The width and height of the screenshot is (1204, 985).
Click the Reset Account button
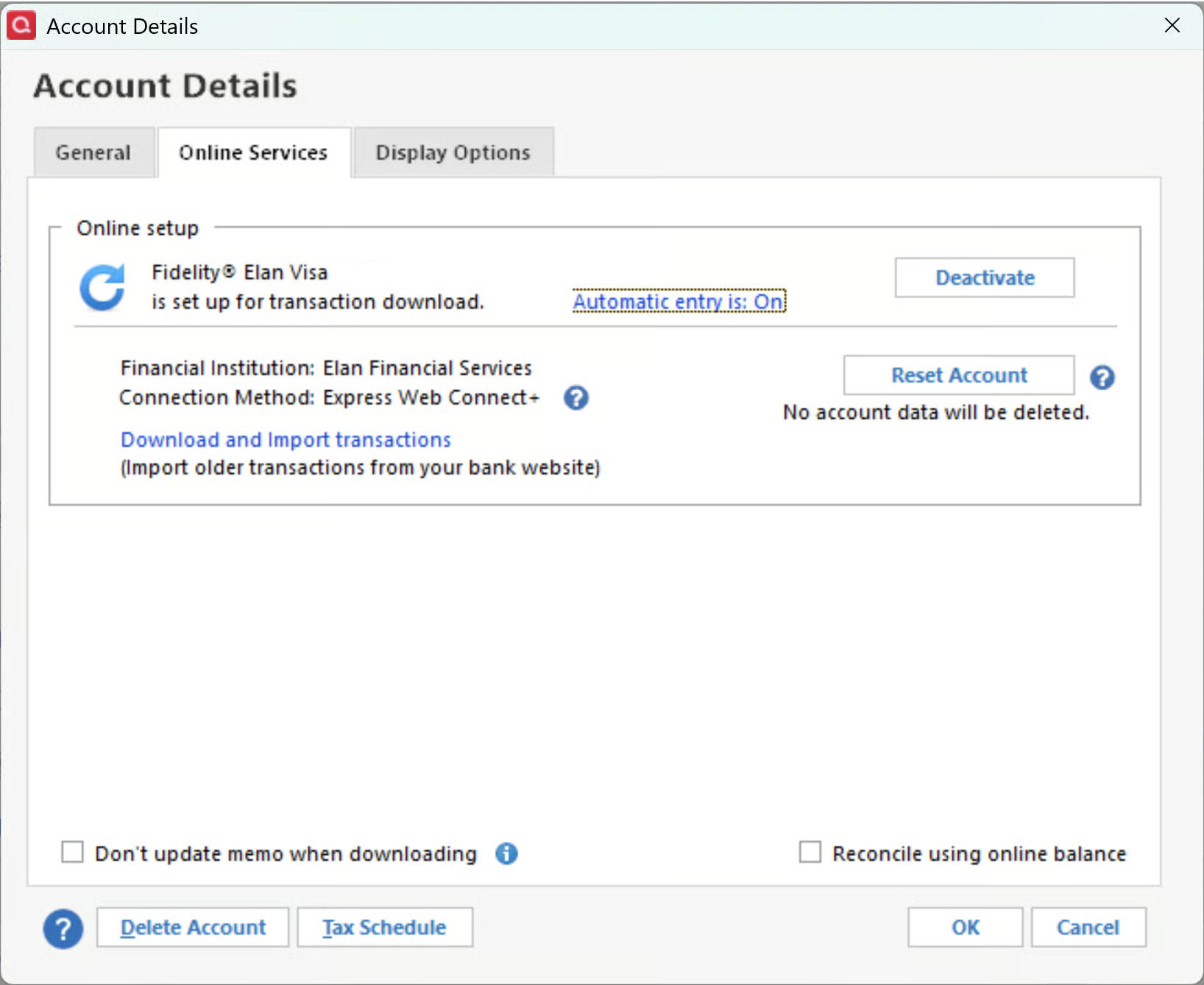pos(959,375)
